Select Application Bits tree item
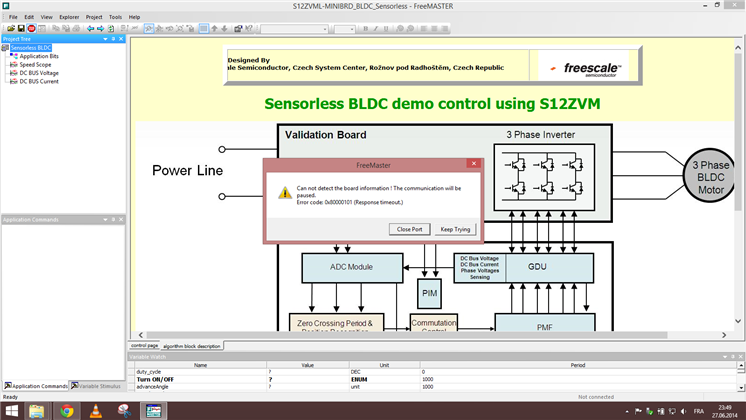This screenshot has height=420, width=746. point(39,56)
